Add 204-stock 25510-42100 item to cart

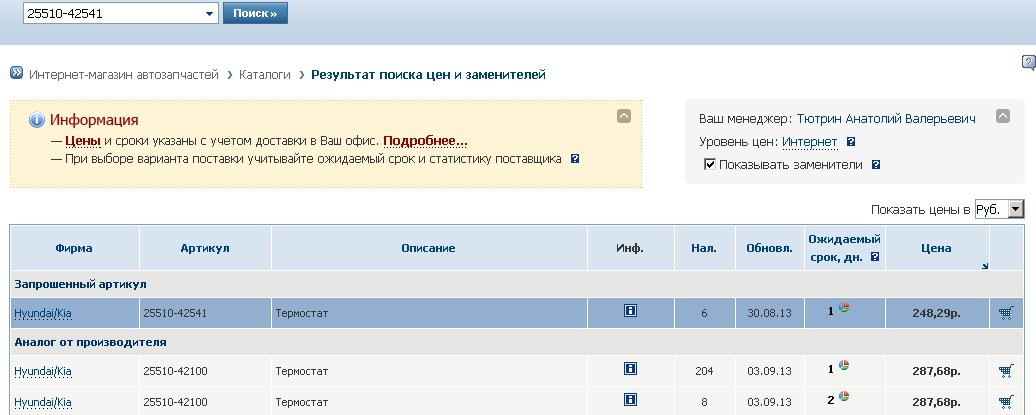point(1006,371)
